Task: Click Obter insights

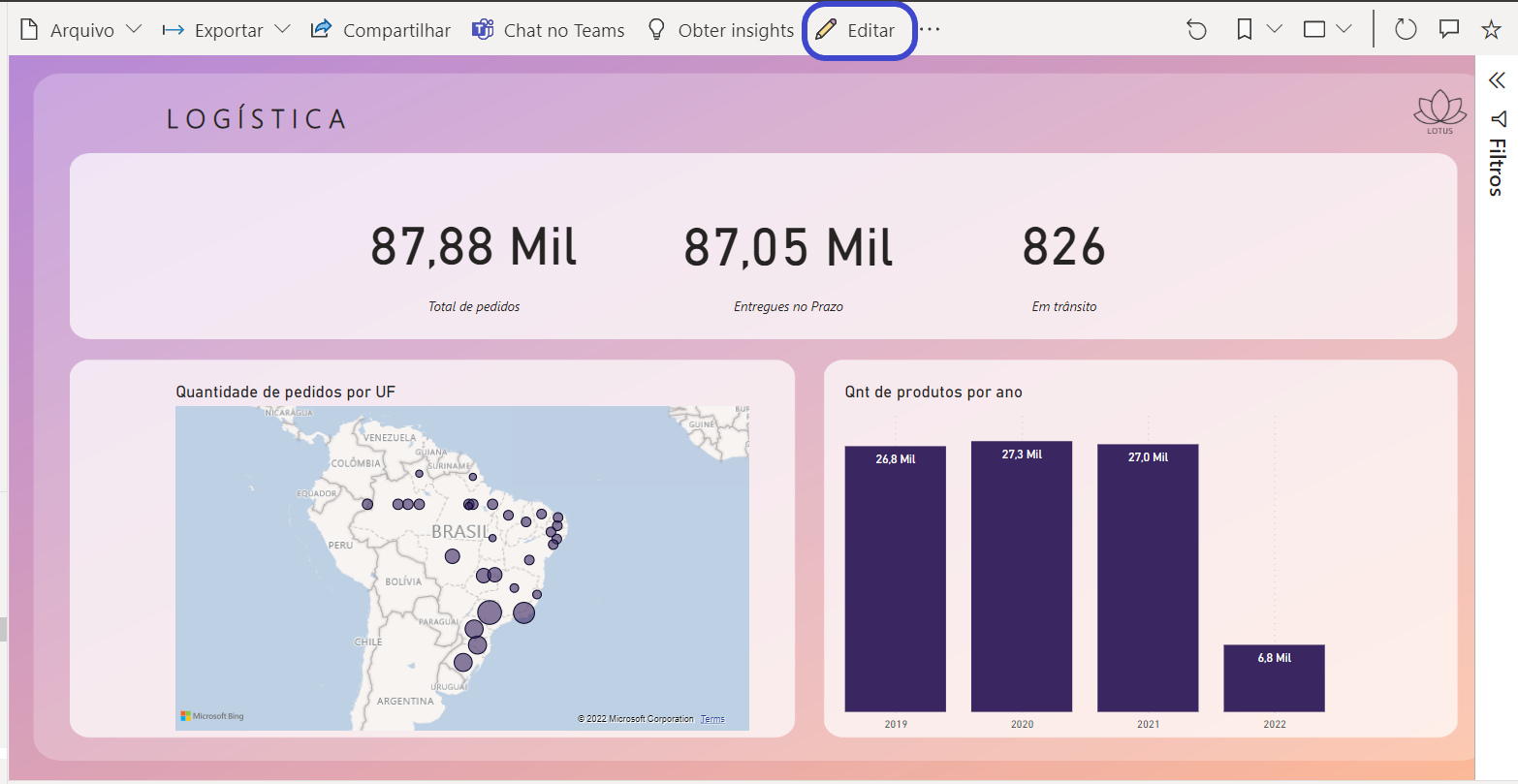Action: point(720,30)
